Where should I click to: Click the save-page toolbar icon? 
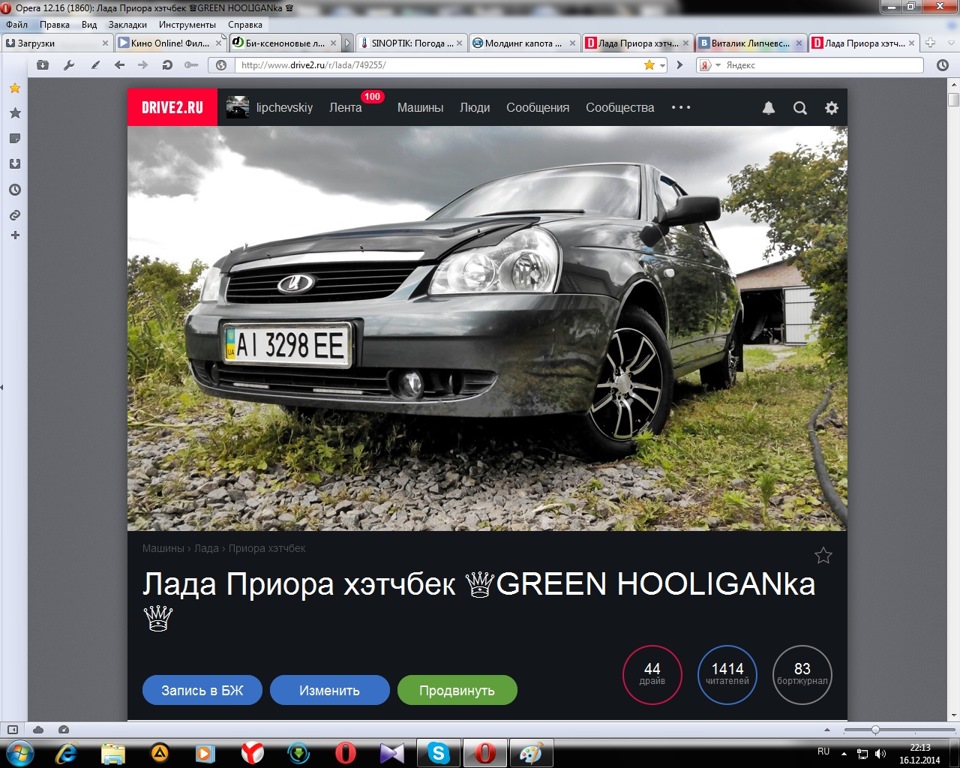pos(42,65)
